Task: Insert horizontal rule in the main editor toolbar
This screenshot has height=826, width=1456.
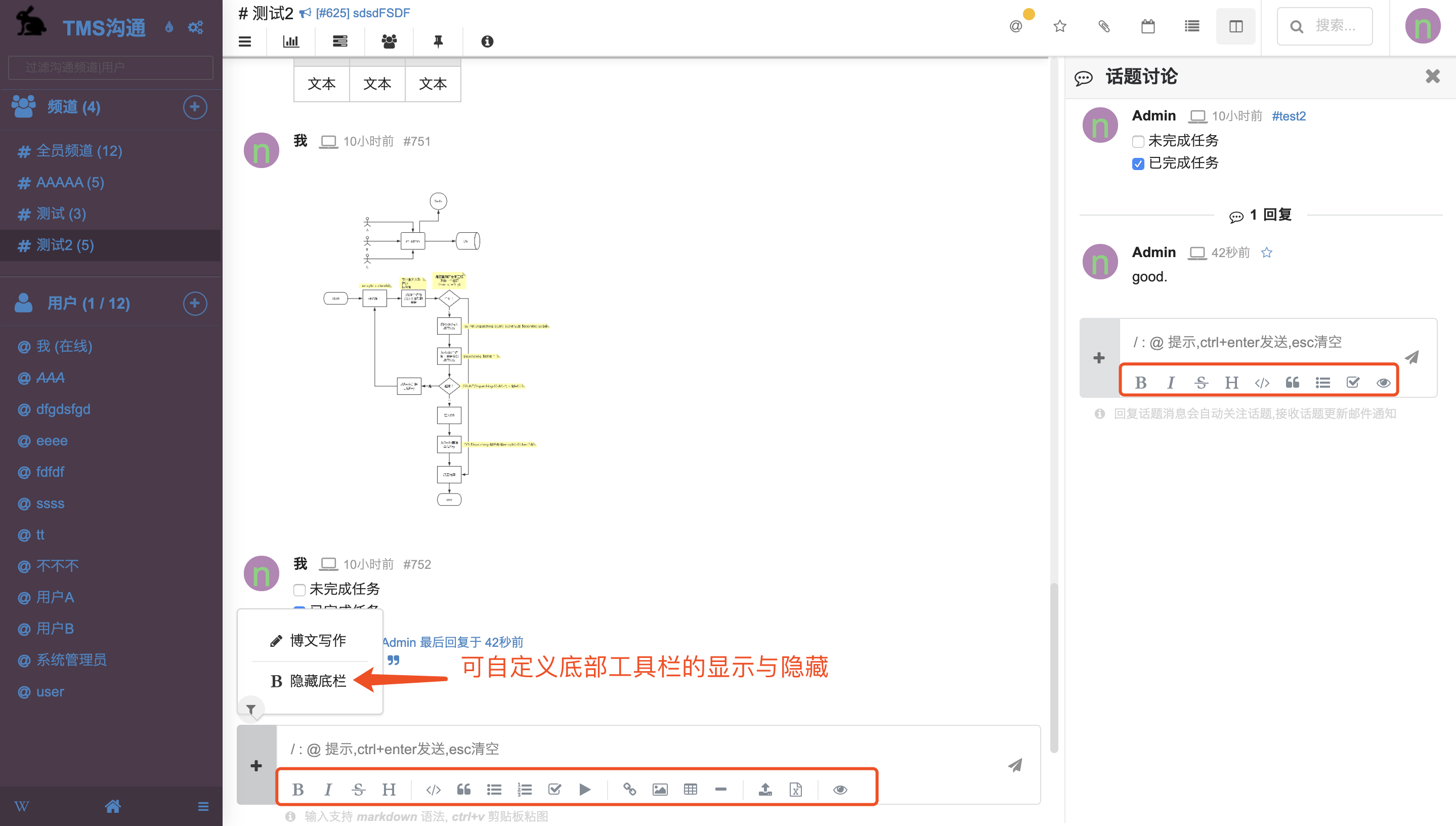Action: pyautogui.click(x=720, y=789)
